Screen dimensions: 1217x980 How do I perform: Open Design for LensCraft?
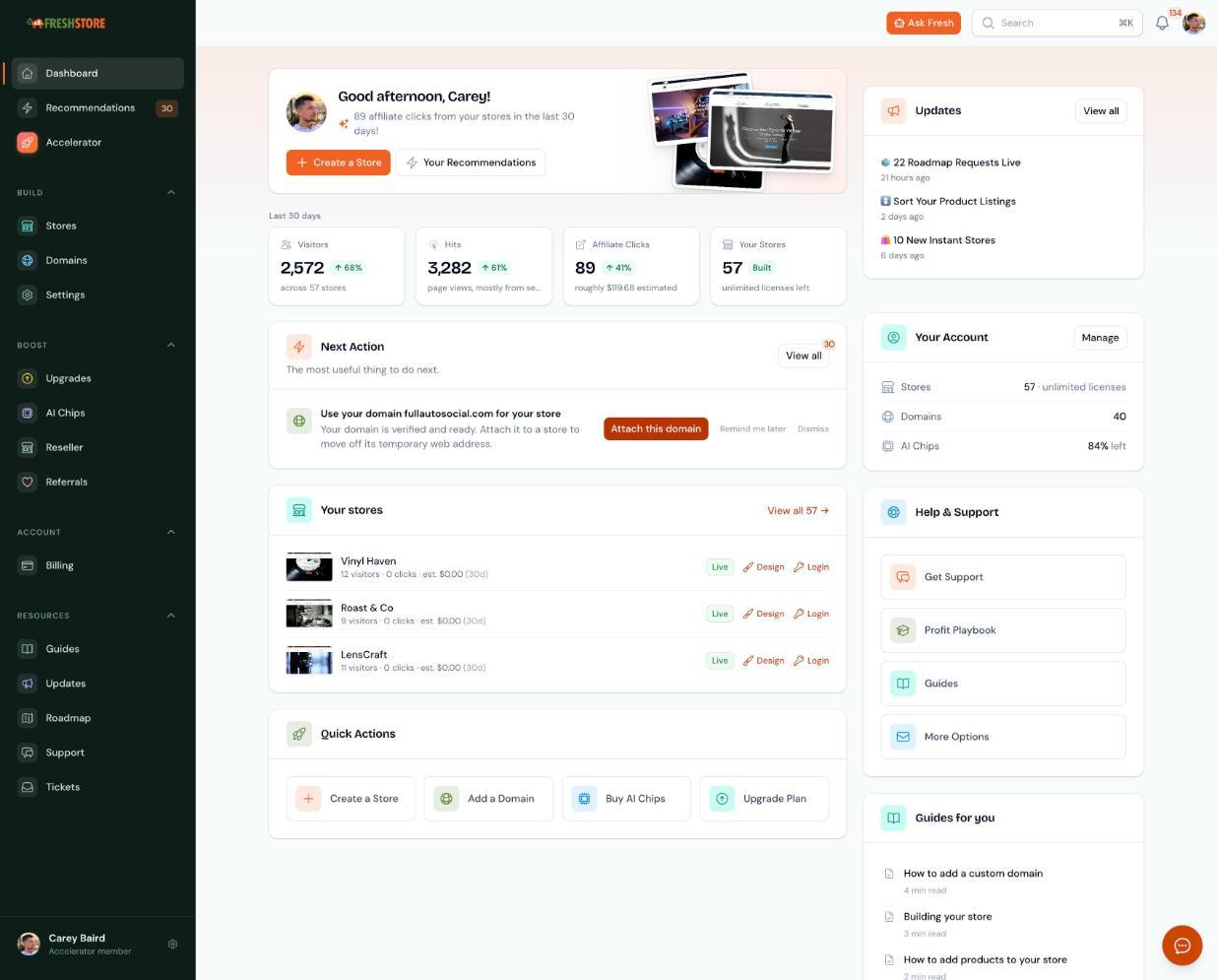(764, 661)
